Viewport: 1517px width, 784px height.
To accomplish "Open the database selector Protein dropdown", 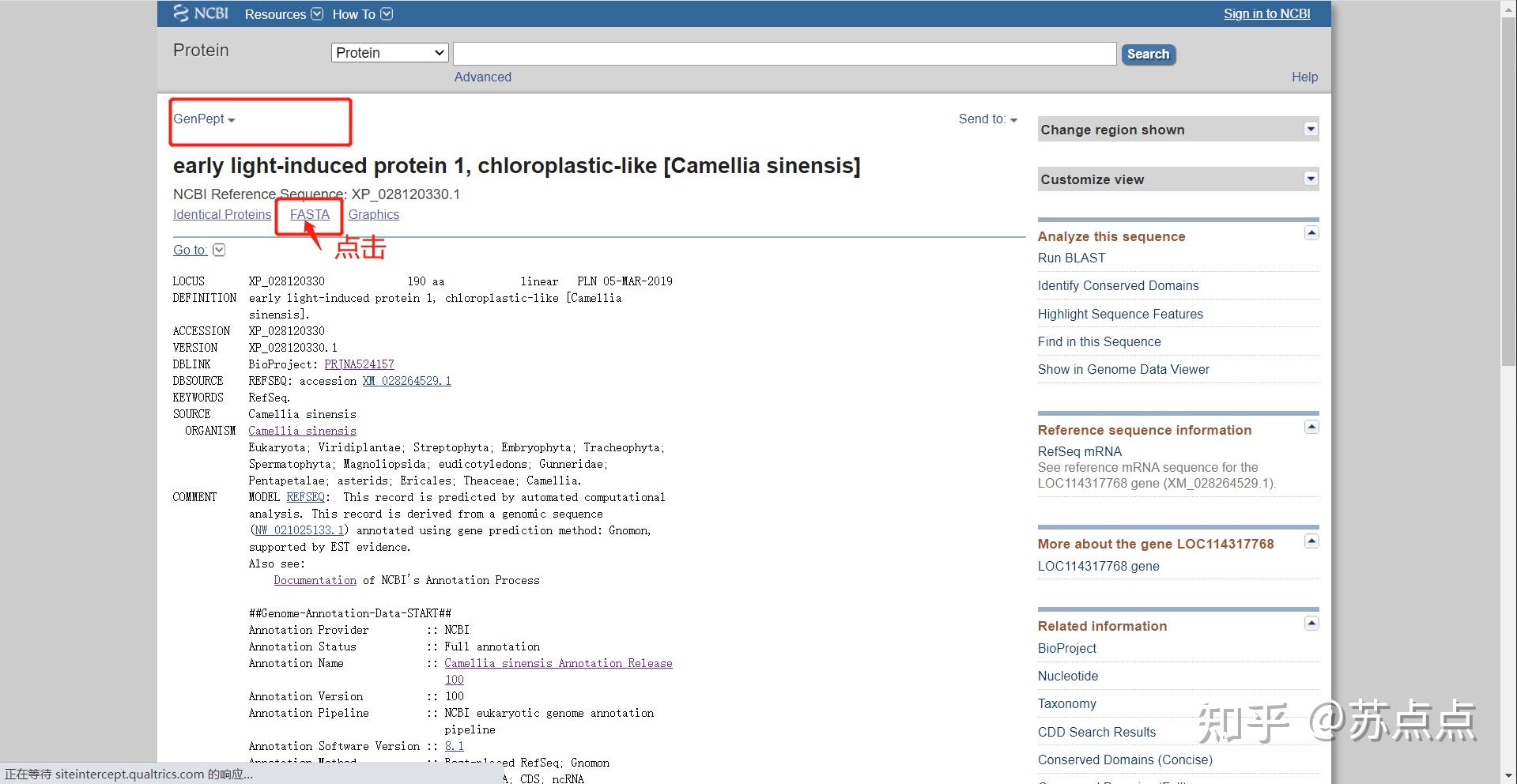I will pyautogui.click(x=390, y=53).
